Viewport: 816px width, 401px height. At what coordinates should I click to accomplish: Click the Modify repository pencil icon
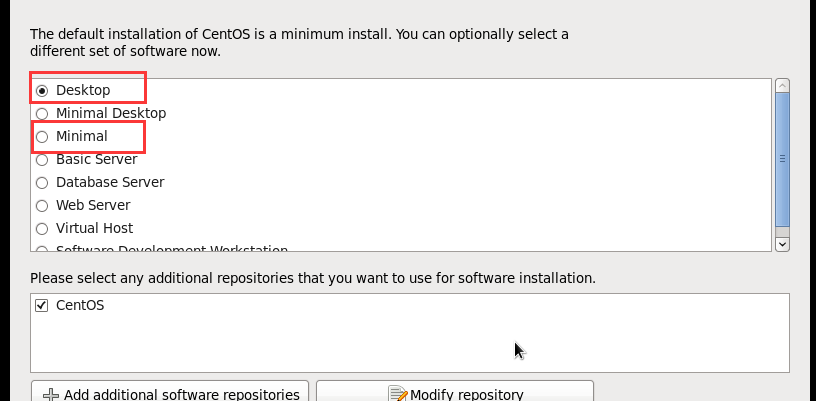pos(398,394)
